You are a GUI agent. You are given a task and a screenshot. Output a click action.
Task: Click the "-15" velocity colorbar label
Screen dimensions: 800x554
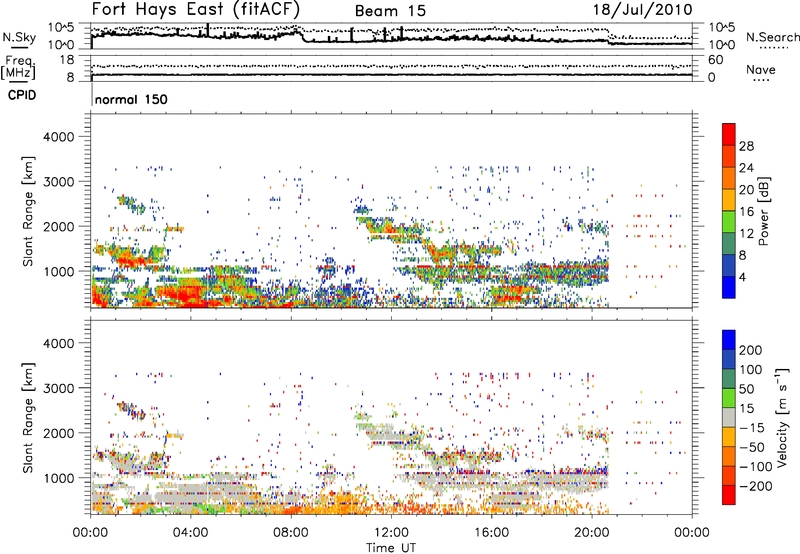750,428
